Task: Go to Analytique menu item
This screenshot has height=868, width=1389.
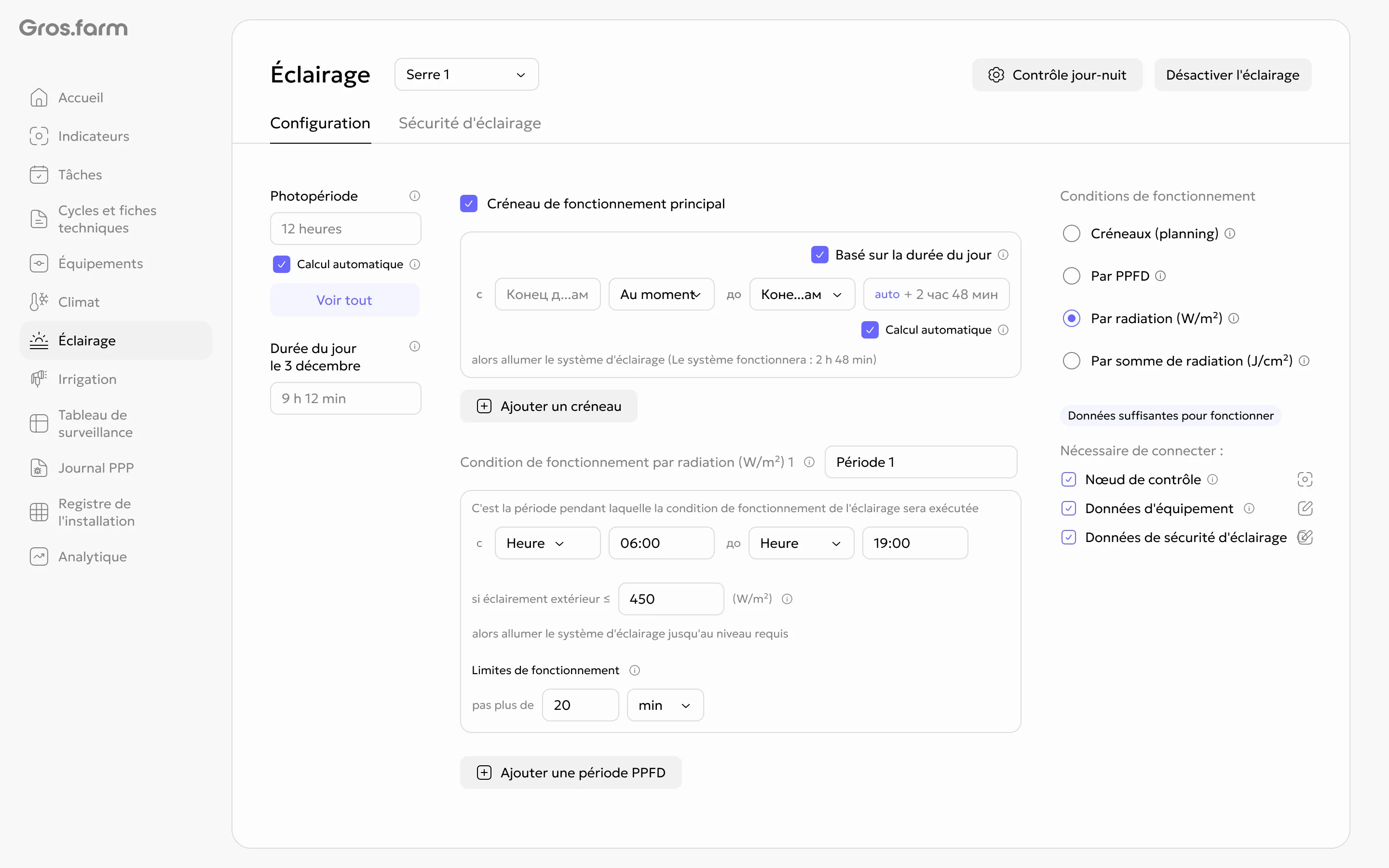Action: point(115,557)
